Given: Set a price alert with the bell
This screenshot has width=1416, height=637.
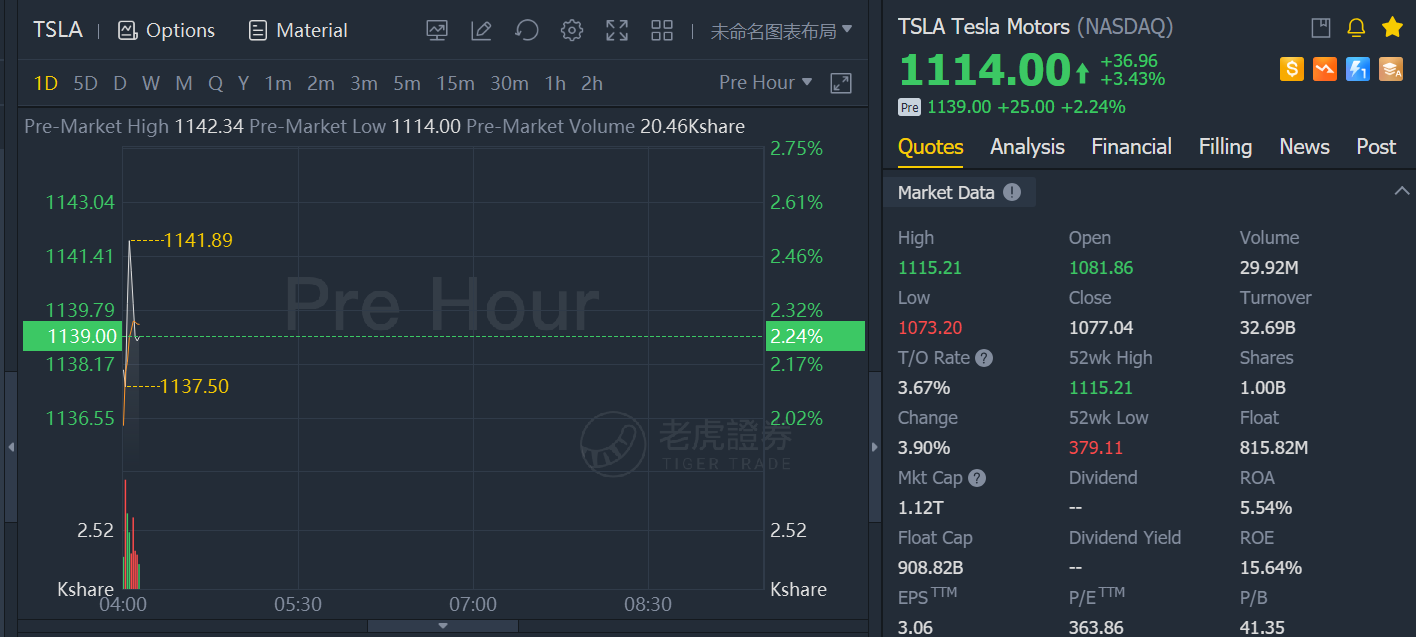Looking at the screenshot, I should pyautogui.click(x=1356, y=27).
